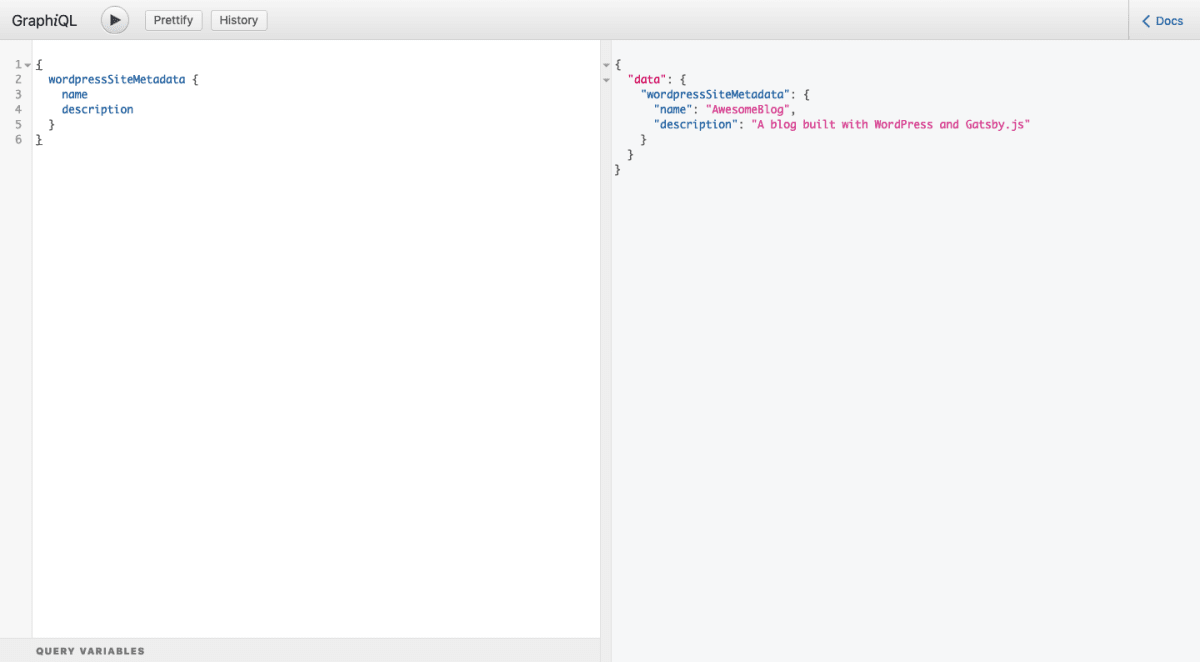The height and width of the screenshot is (662, 1200).
Task: Click line number 3 in the gutter
Action: click(x=18, y=94)
